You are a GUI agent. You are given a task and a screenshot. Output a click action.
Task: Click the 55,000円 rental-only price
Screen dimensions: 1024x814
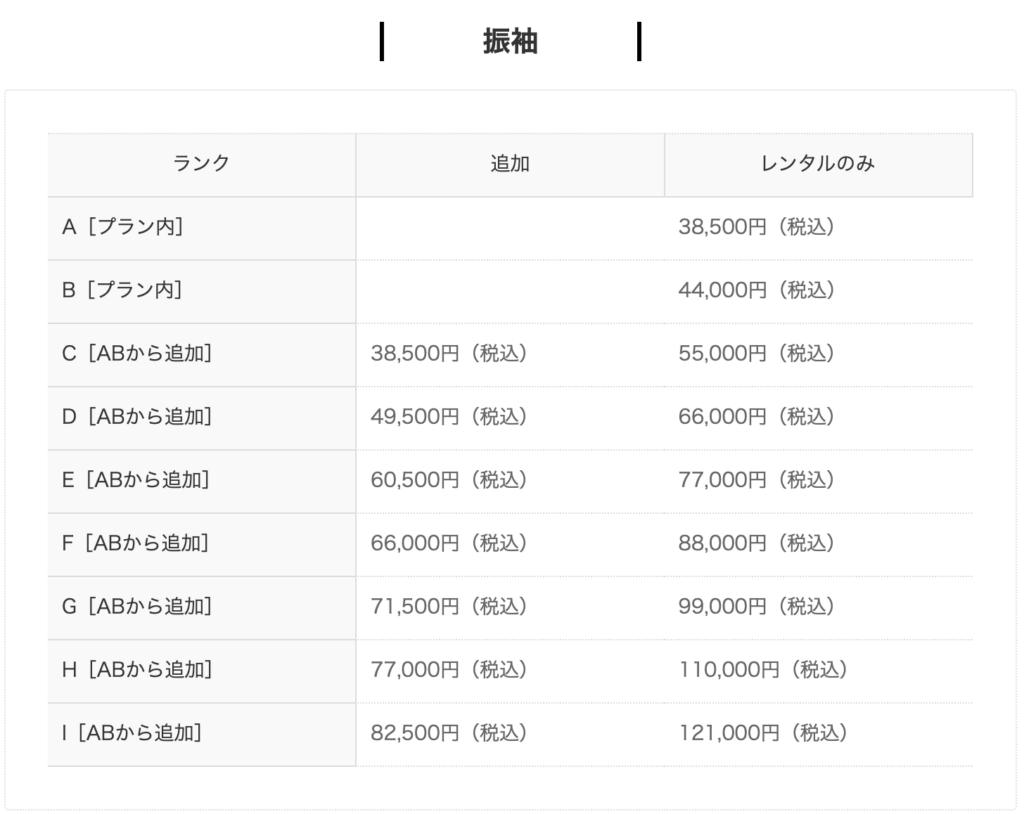[756, 353]
